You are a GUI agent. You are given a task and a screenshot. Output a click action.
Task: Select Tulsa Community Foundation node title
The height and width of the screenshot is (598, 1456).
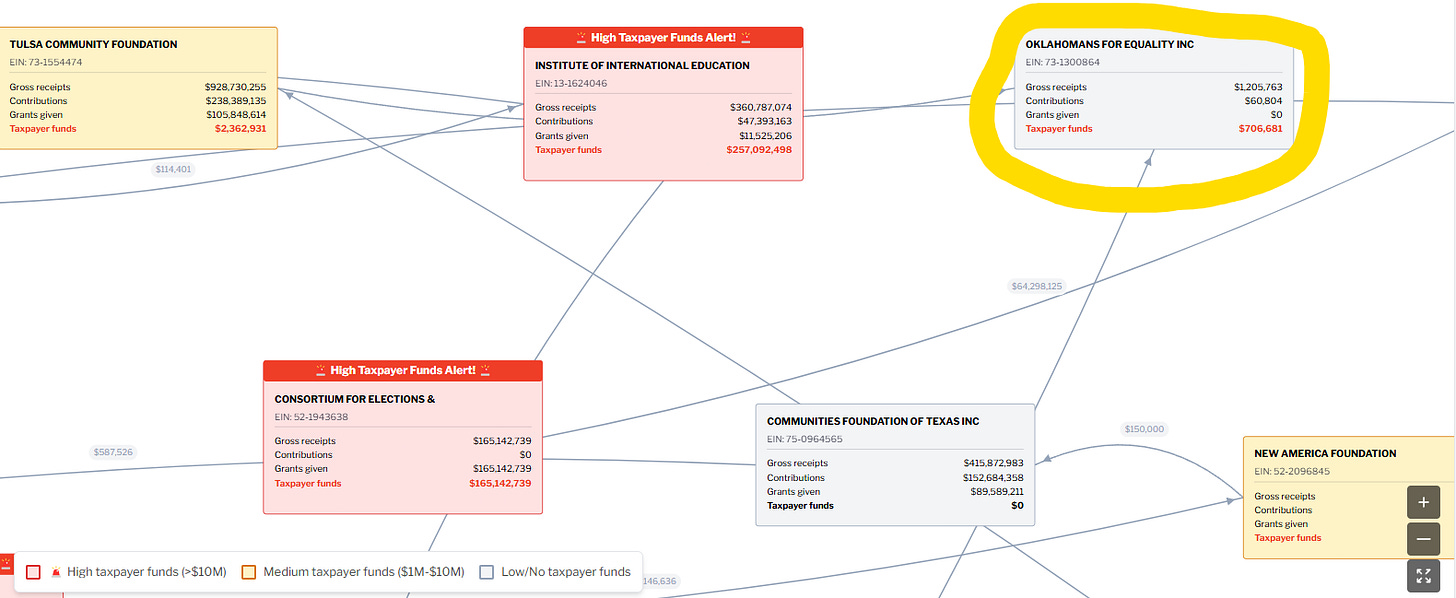point(94,44)
